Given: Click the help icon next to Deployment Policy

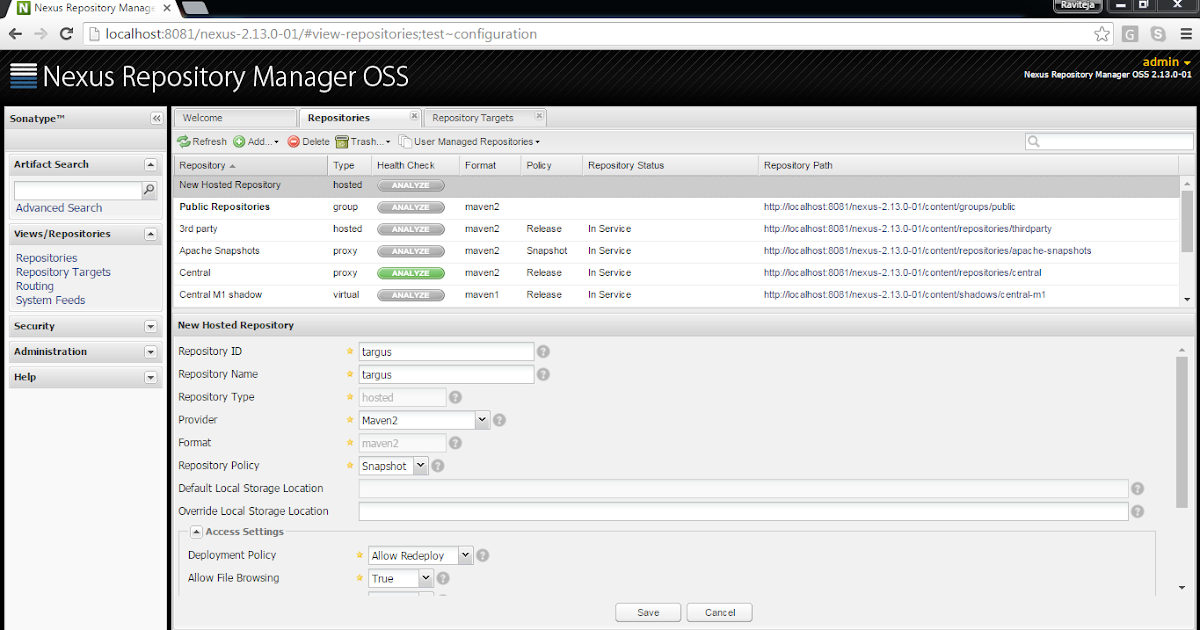Looking at the screenshot, I should pyautogui.click(x=482, y=555).
